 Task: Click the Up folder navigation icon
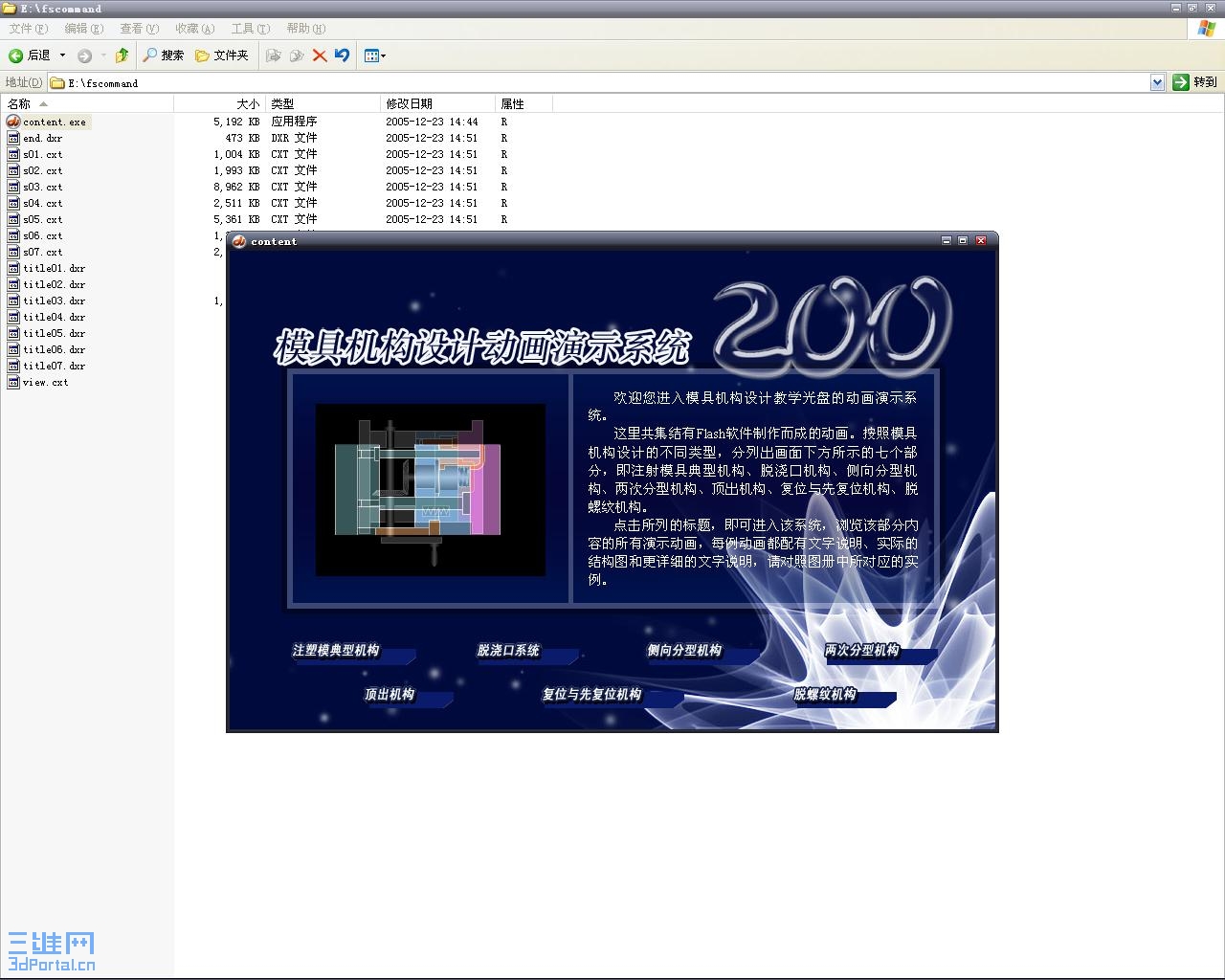121,55
